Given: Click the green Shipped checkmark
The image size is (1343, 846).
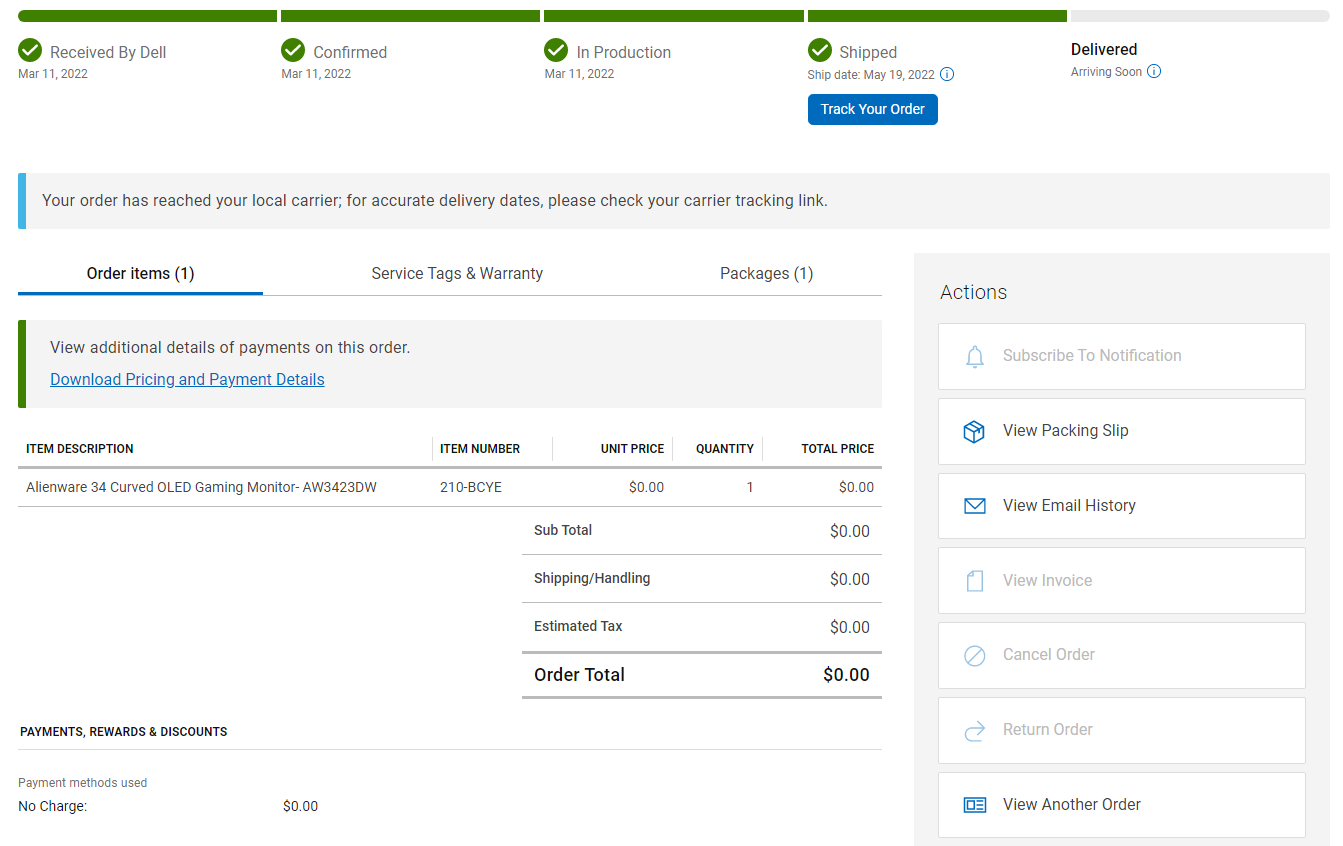Looking at the screenshot, I should coord(820,50).
